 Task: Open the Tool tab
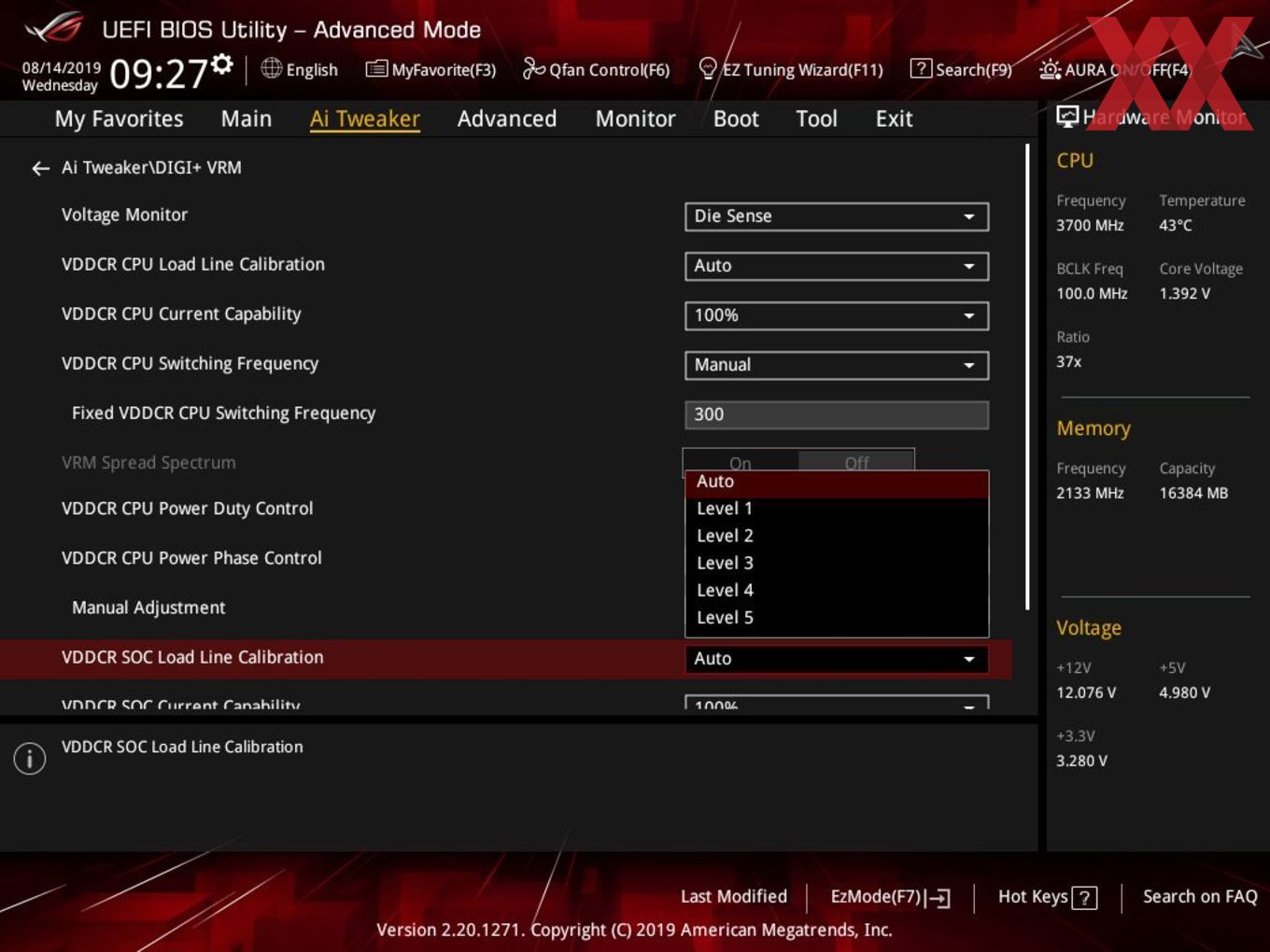[x=816, y=119]
